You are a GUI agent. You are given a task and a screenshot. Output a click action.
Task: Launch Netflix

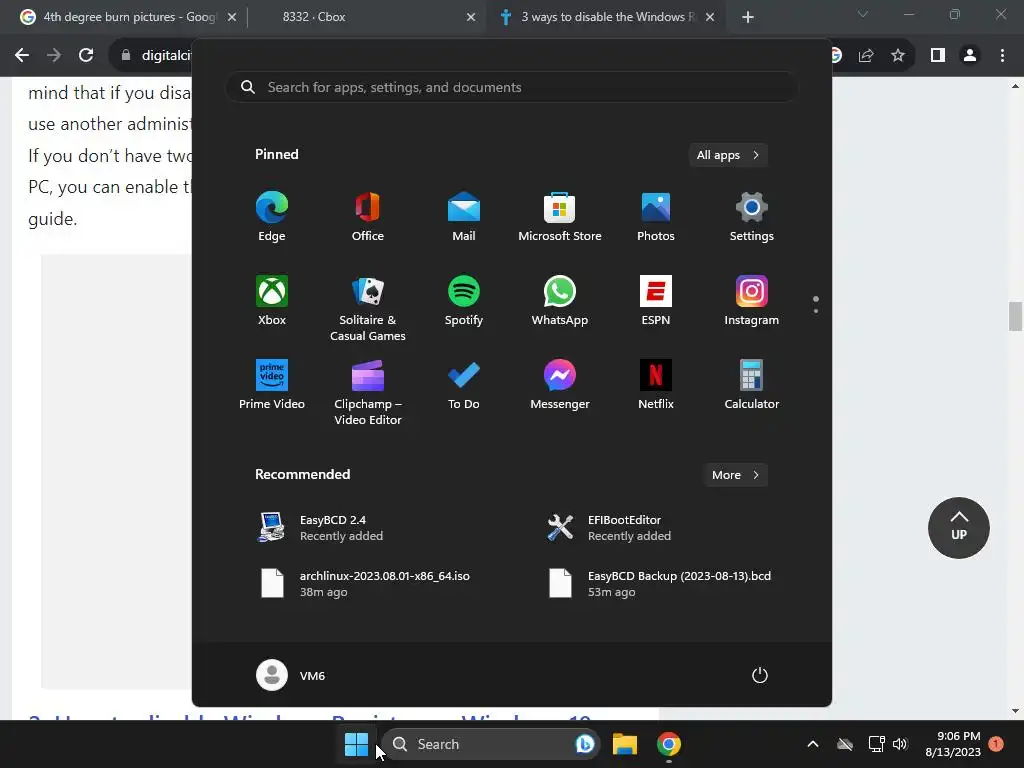click(x=656, y=385)
